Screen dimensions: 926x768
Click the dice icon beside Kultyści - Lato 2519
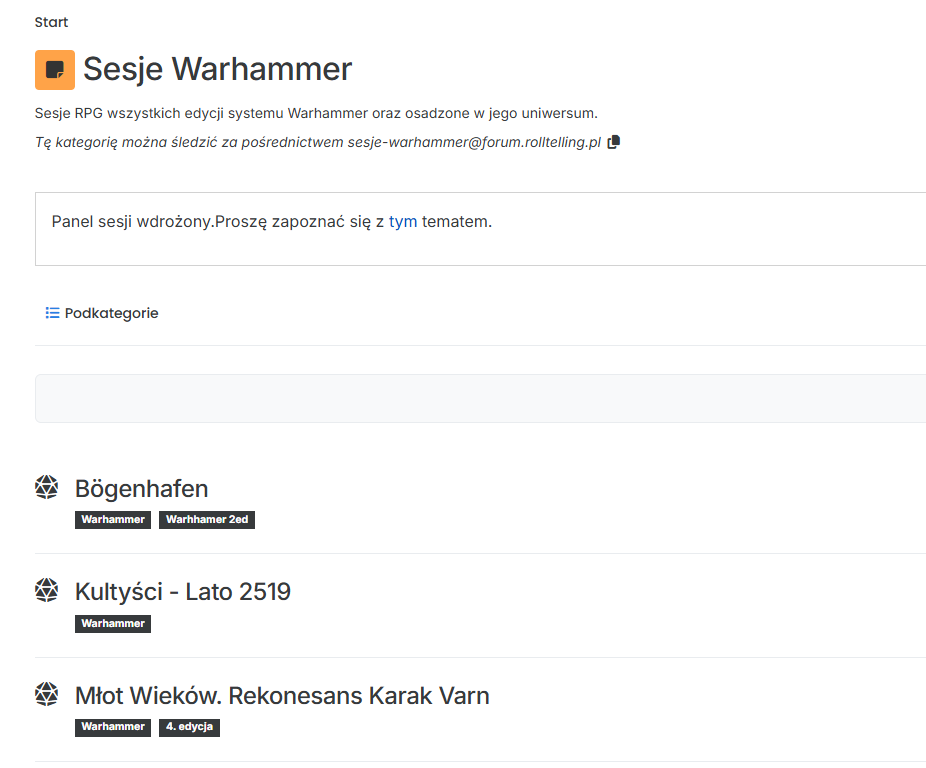pos(47,591)
